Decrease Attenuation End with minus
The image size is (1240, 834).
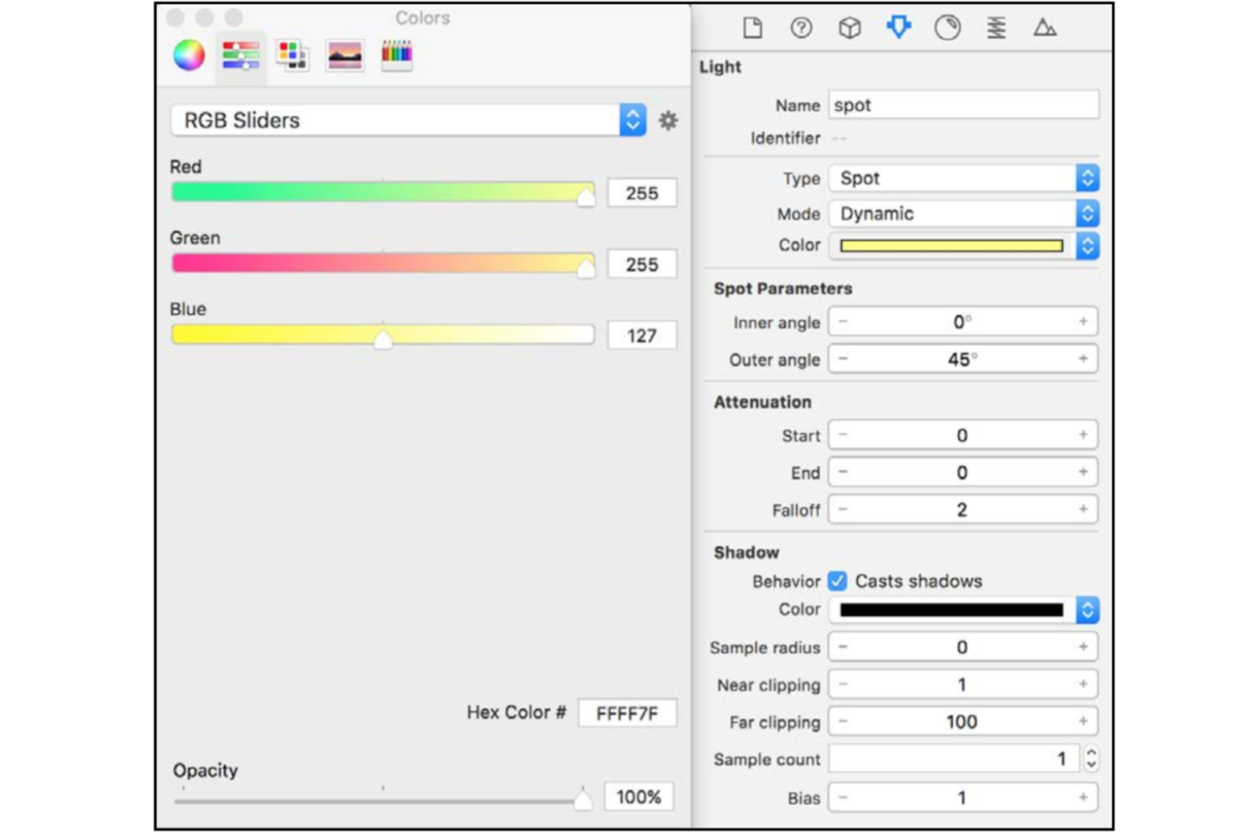843,472
